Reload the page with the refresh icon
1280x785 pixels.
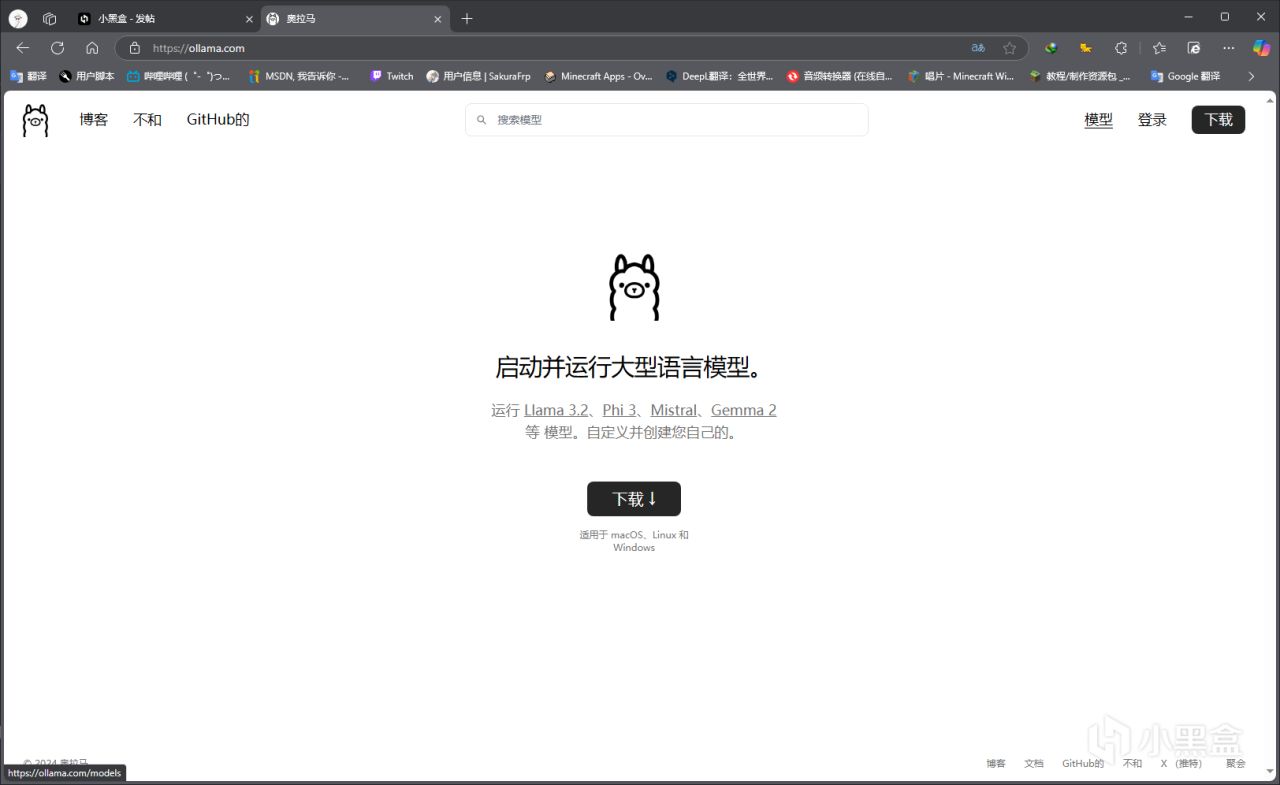(57, 48)
